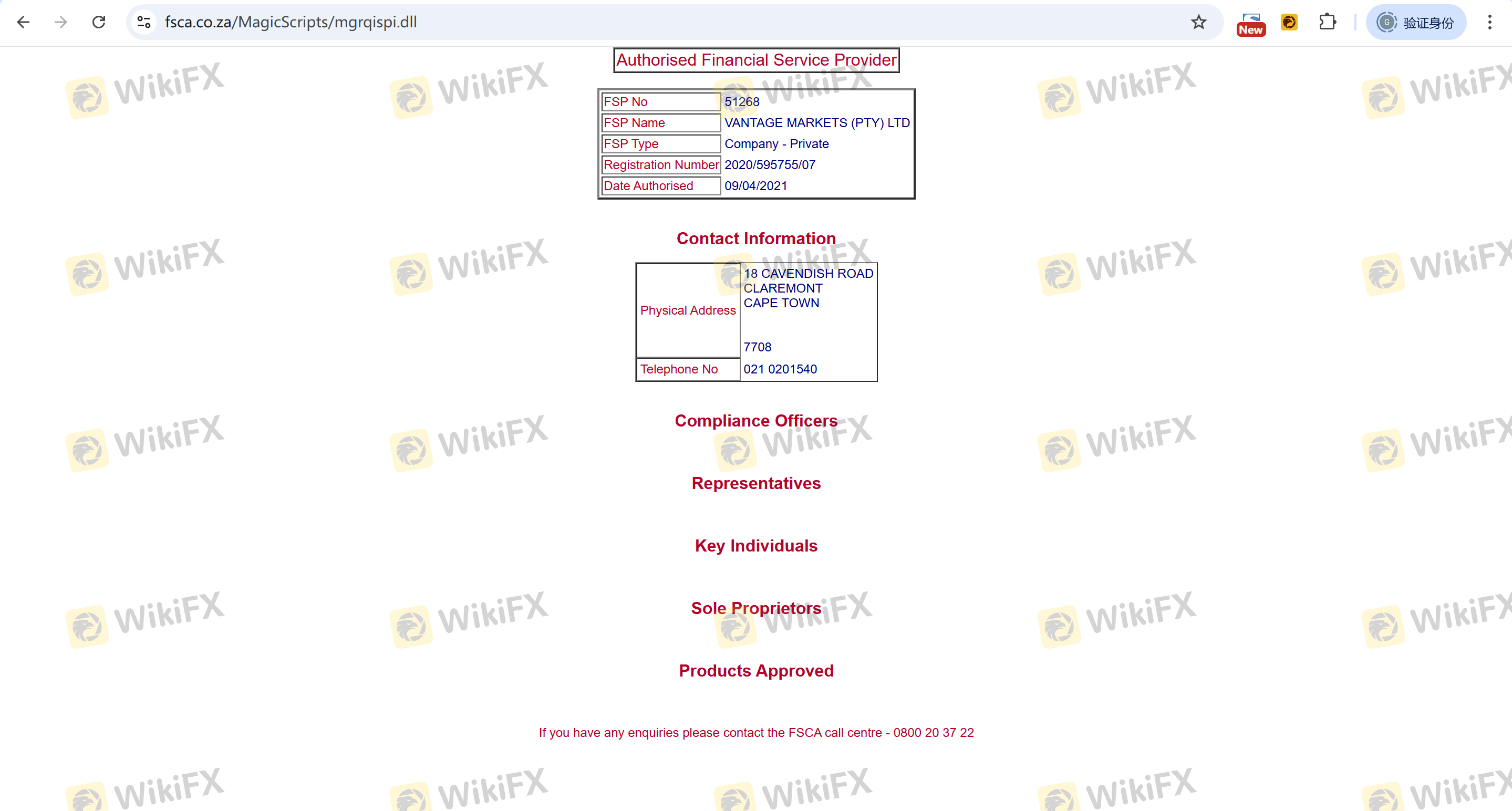Open Chrome three-dot menu
The width and height of the screenshot is (1512, 811).
pos(1489,22)
